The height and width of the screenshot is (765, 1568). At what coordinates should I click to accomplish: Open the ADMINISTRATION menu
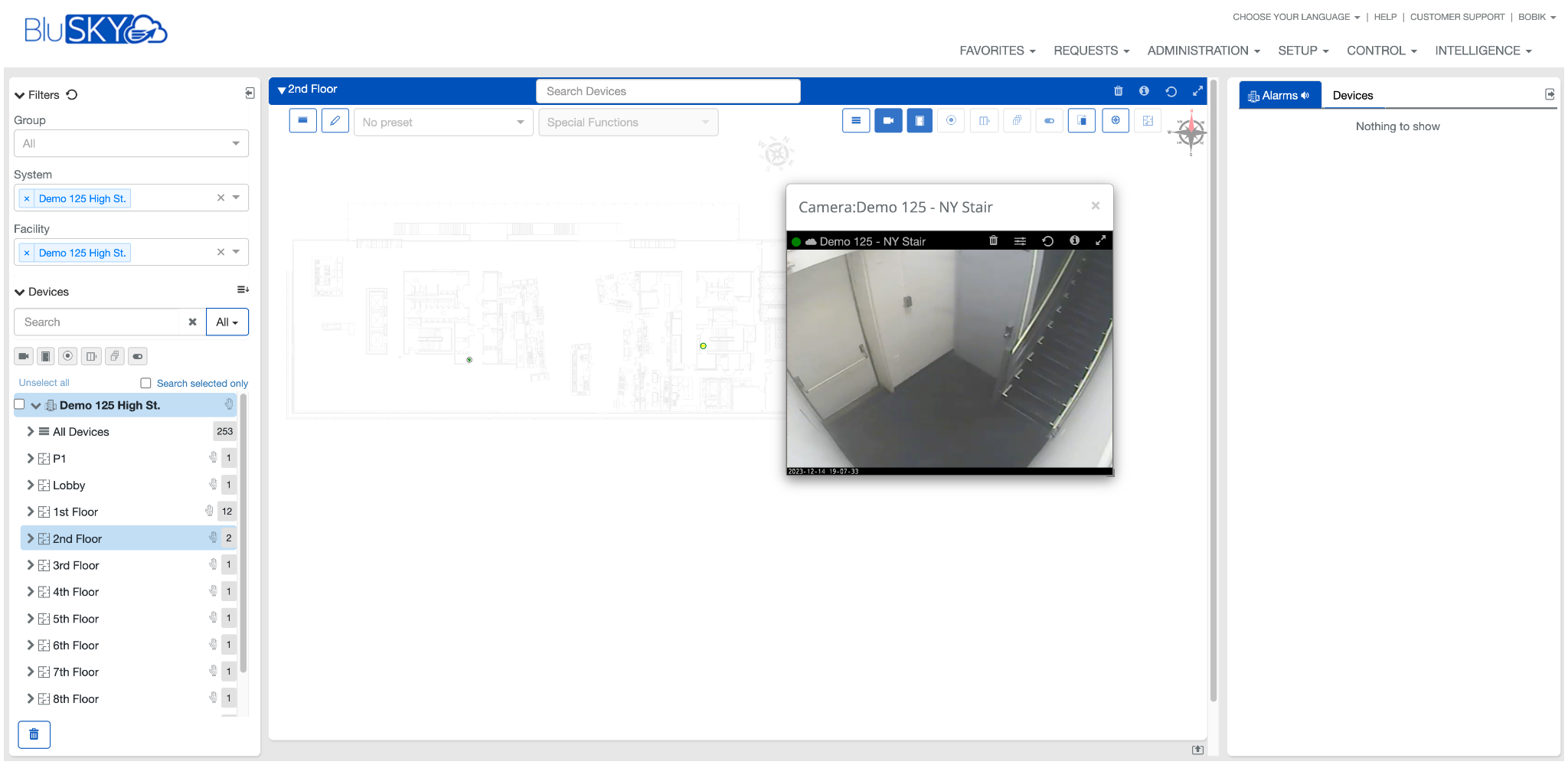(1203, 51)
